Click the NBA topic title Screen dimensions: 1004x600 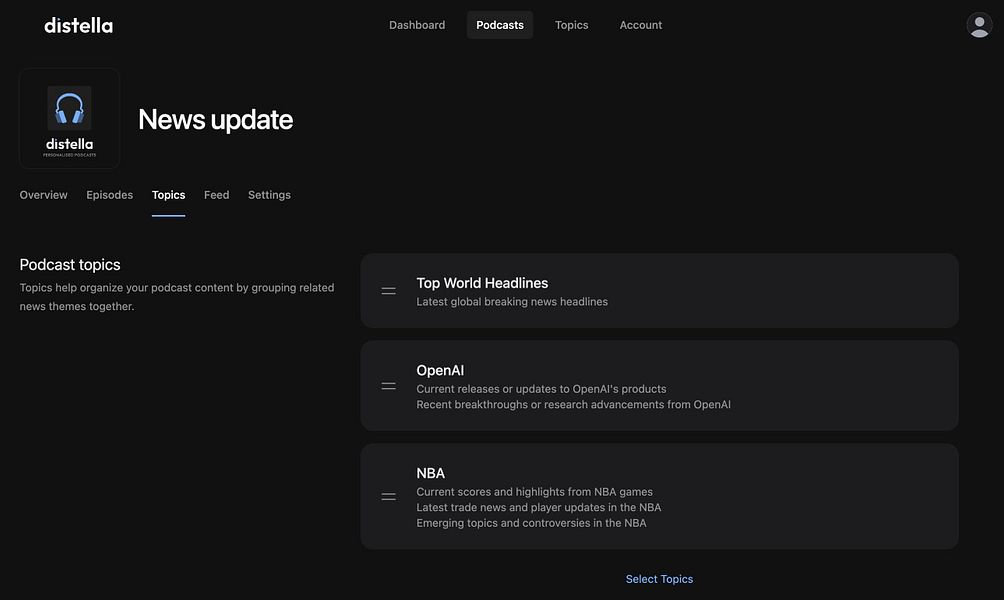pos(430,473)
